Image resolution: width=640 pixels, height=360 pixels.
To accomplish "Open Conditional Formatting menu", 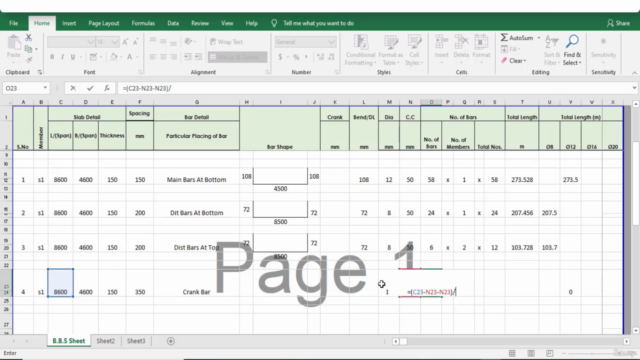I will coord(360,50).
